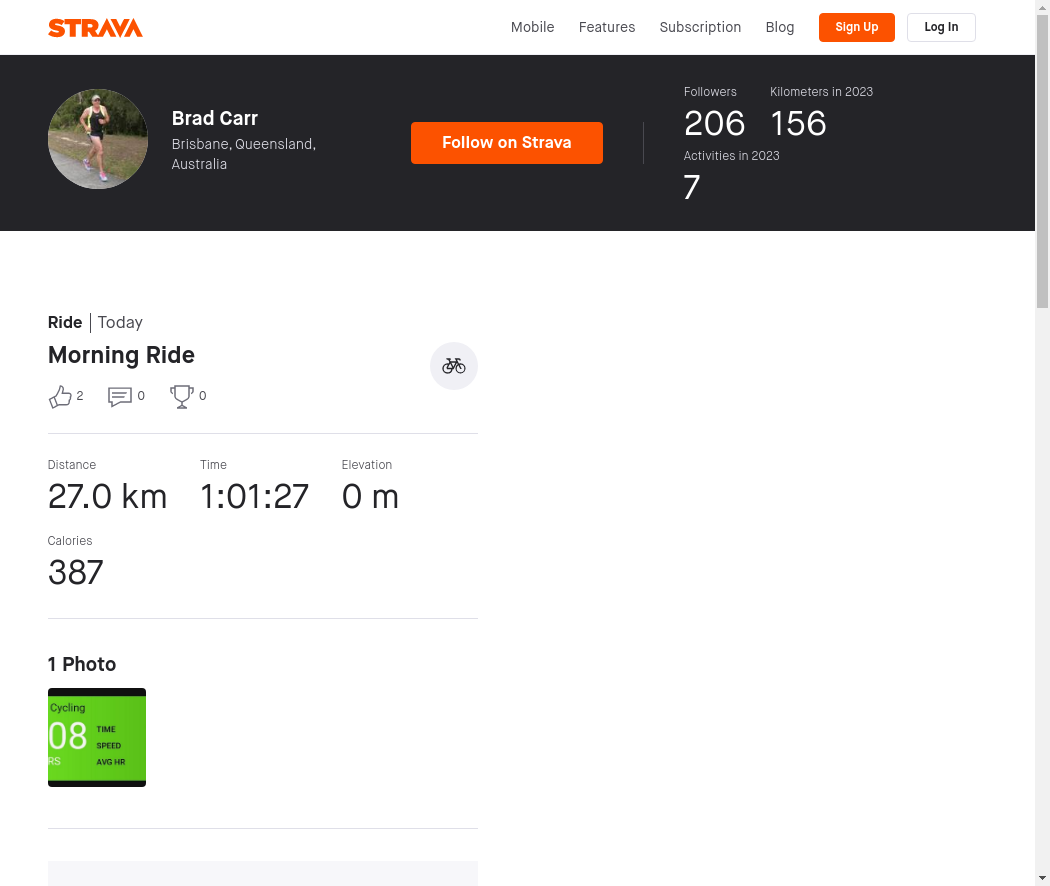Open the Brad Carr name link

point(214,119)
